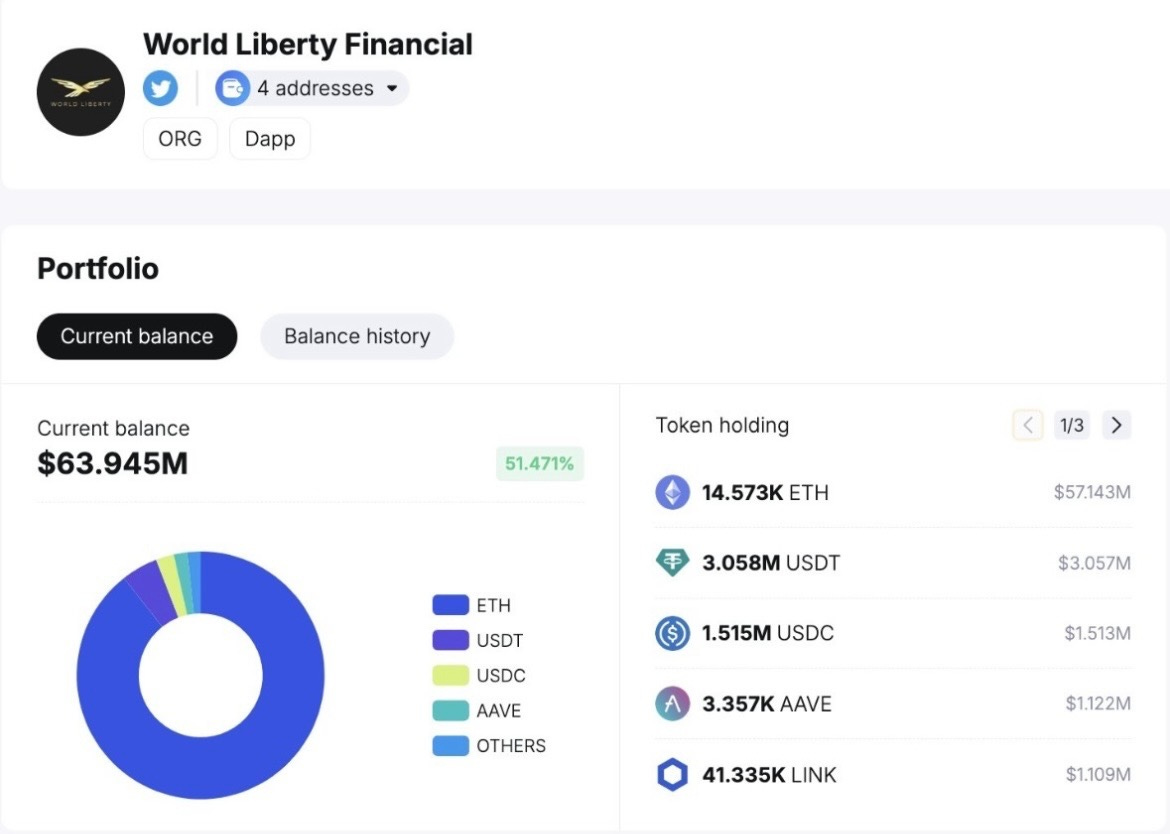Open the Twitter profile icon
The image size is (1170, 834).
(x=160, y=88)
